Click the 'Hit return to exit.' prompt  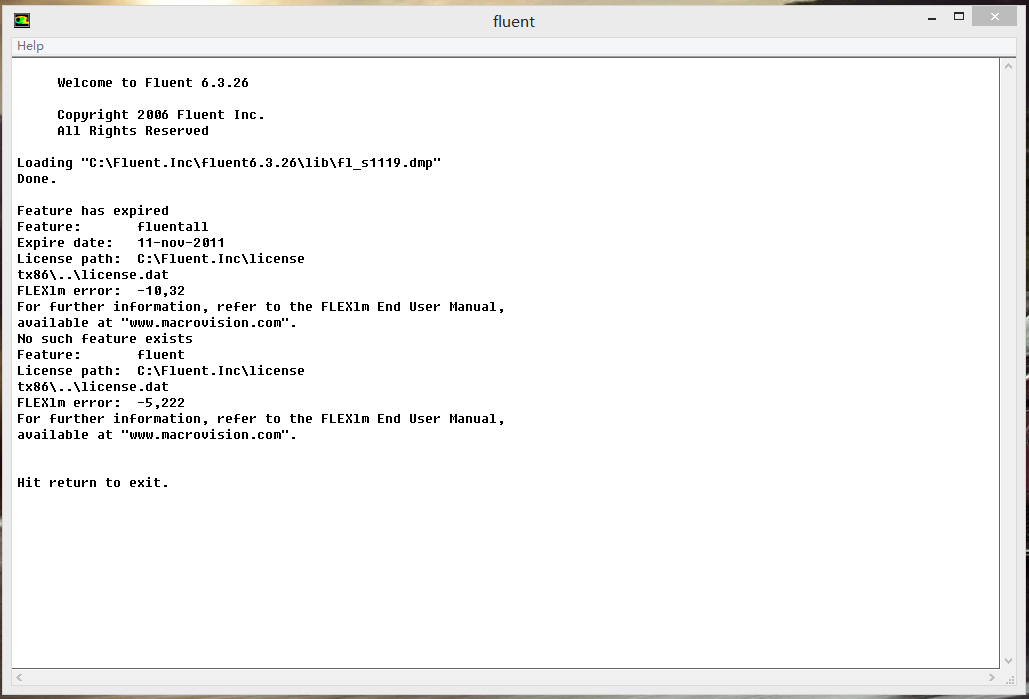coord(93,482)
